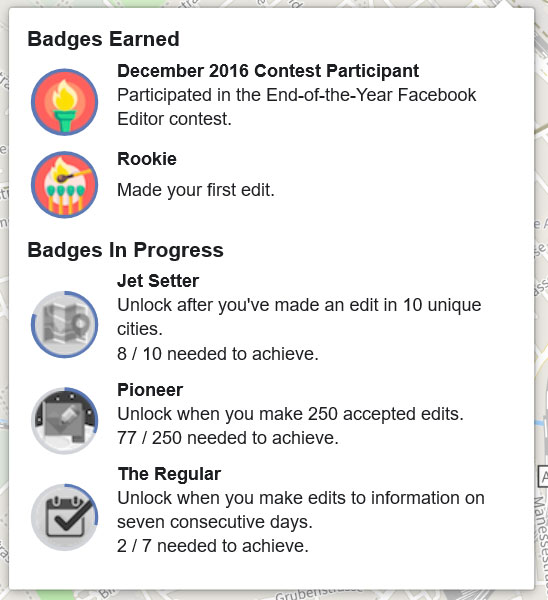Click the Made your first edit description

[196, 190]
